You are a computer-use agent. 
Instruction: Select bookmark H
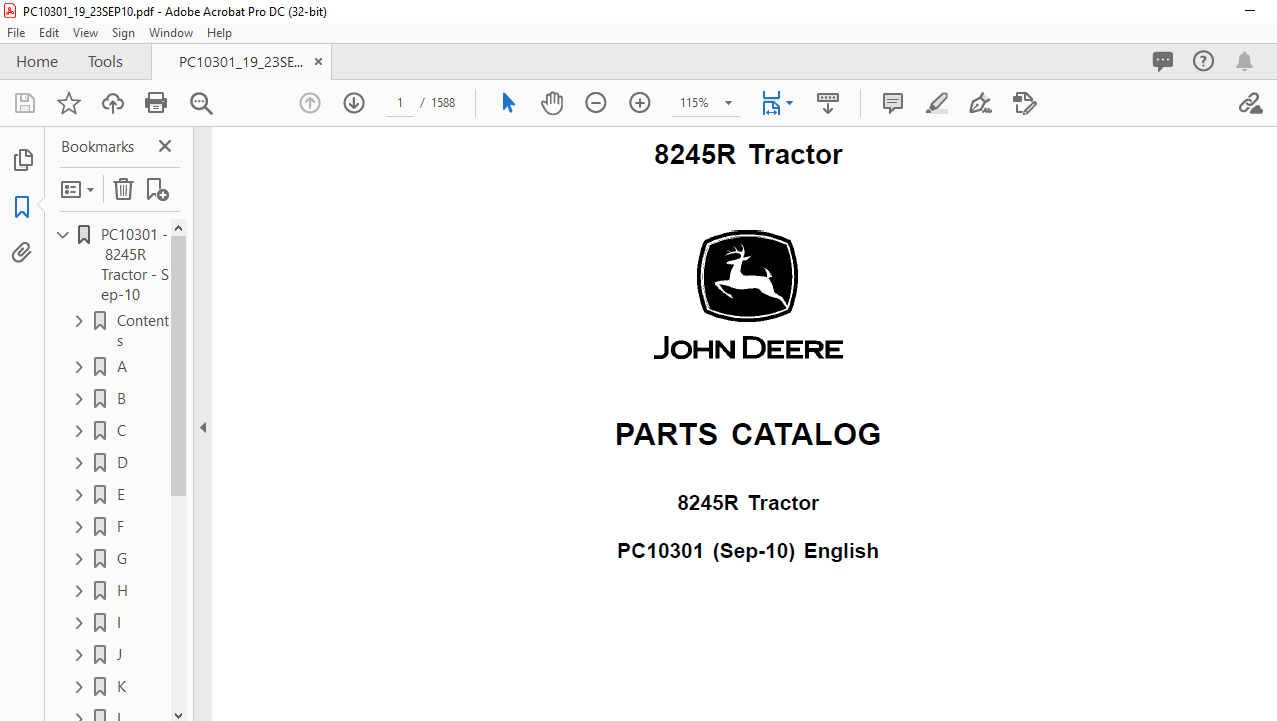coord(122,591)
